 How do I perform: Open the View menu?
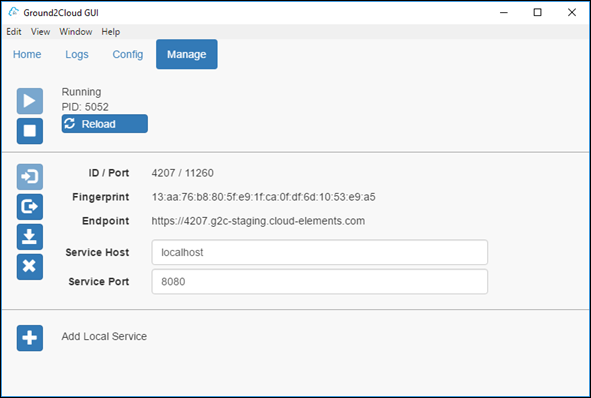coord(40,32)
